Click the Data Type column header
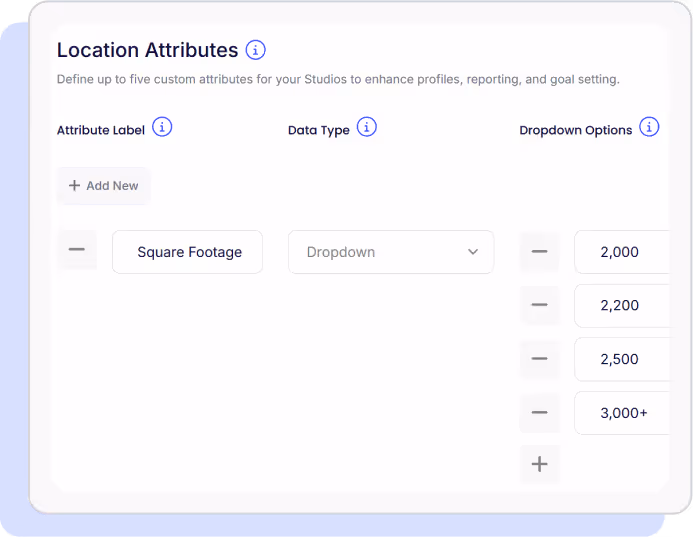The width and height of the screenshot is (693, 537). [319, 130]
